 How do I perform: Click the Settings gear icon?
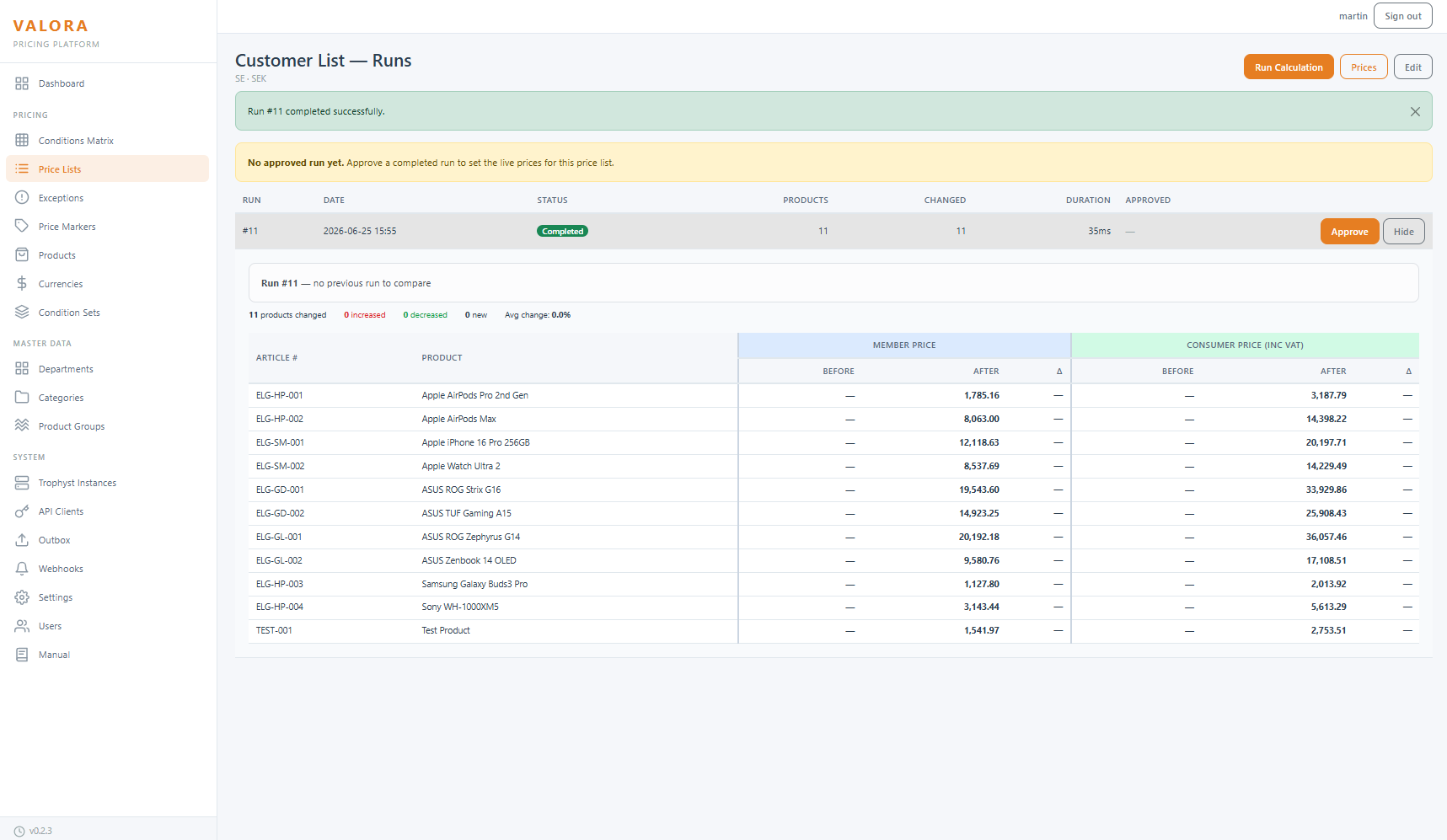pos(22,597)
